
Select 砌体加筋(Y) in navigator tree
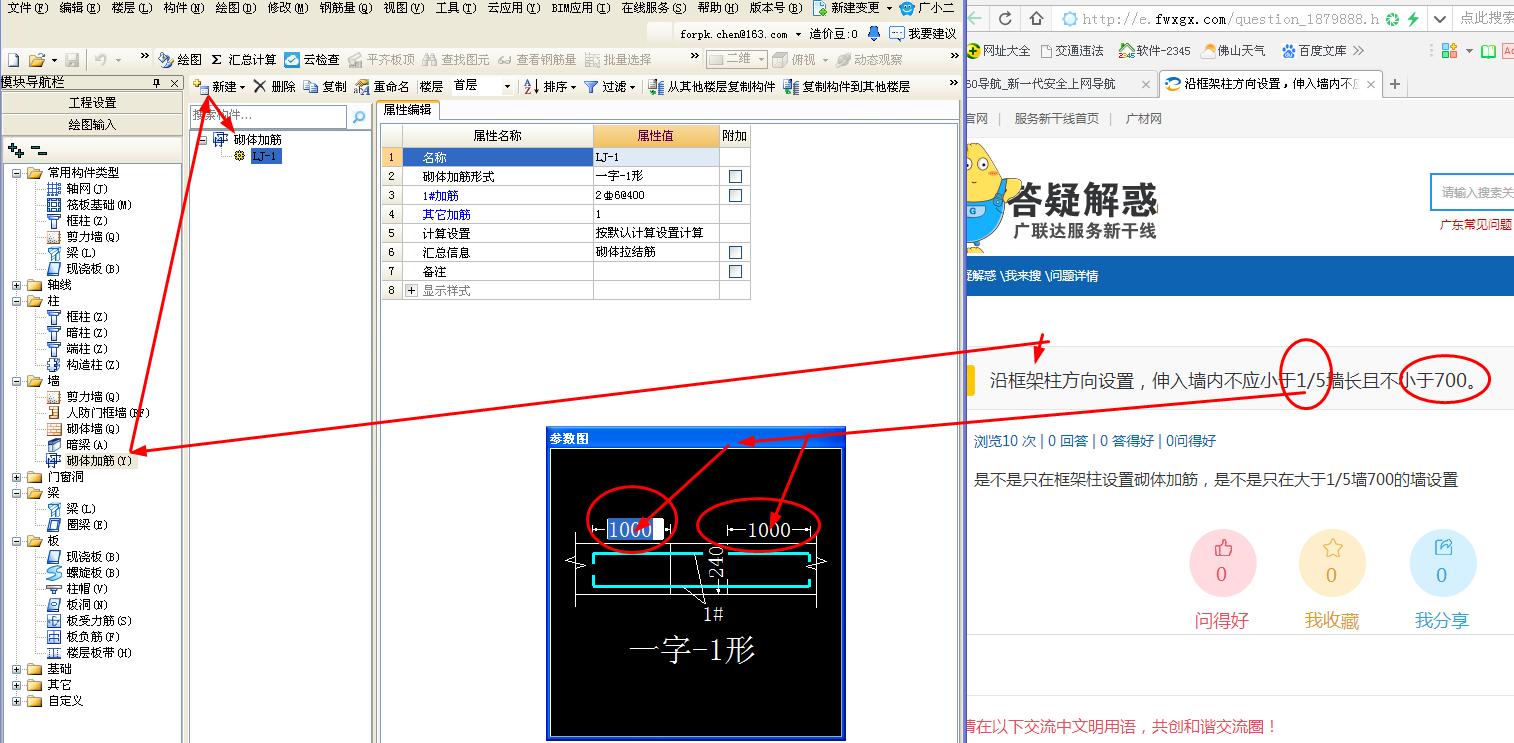(x=98, y=461)
